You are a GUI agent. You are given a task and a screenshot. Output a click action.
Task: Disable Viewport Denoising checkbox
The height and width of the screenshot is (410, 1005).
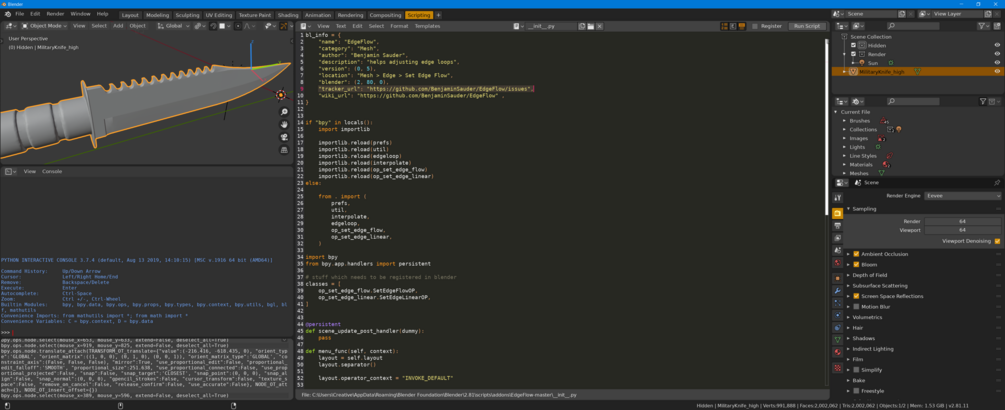point(997,242)
